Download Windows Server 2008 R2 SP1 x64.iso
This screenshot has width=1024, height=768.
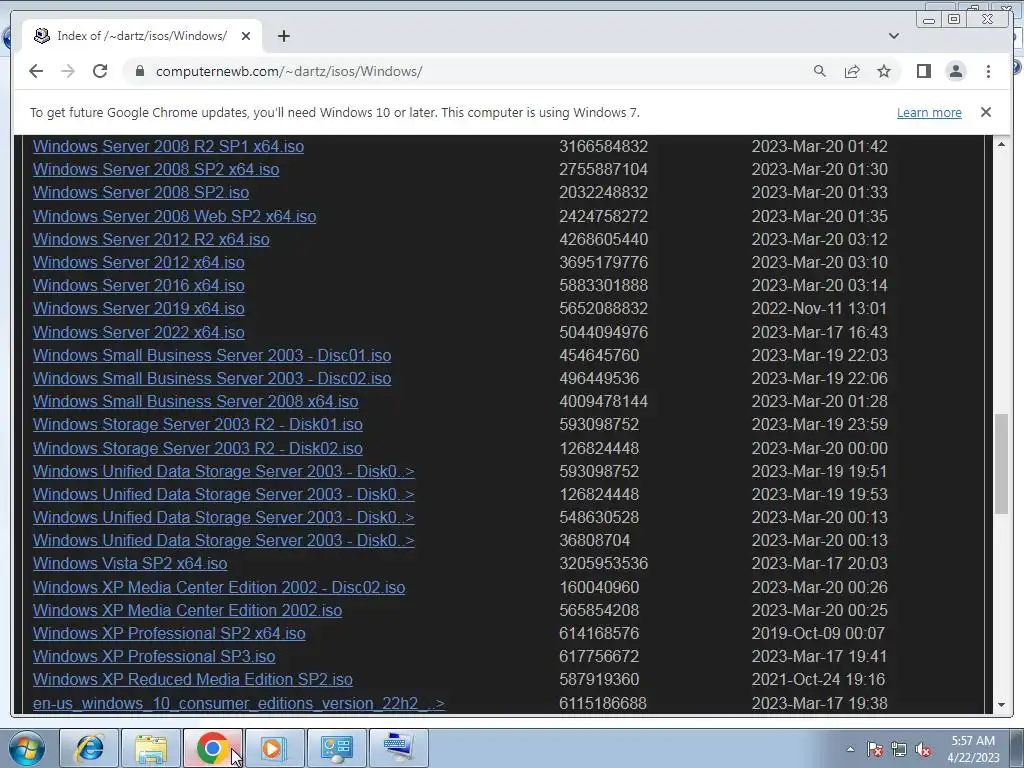click(168, 146)
